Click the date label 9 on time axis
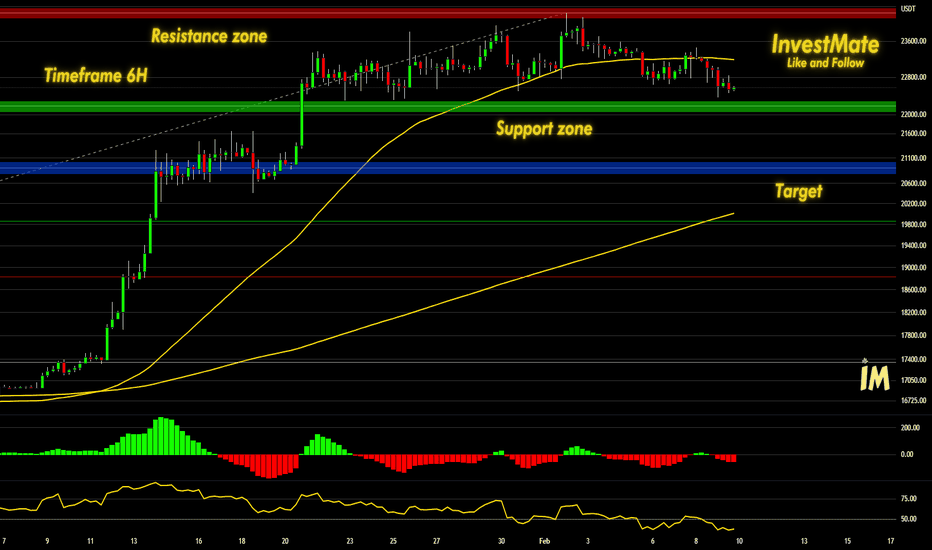The image size is (932, 550). 47,541
